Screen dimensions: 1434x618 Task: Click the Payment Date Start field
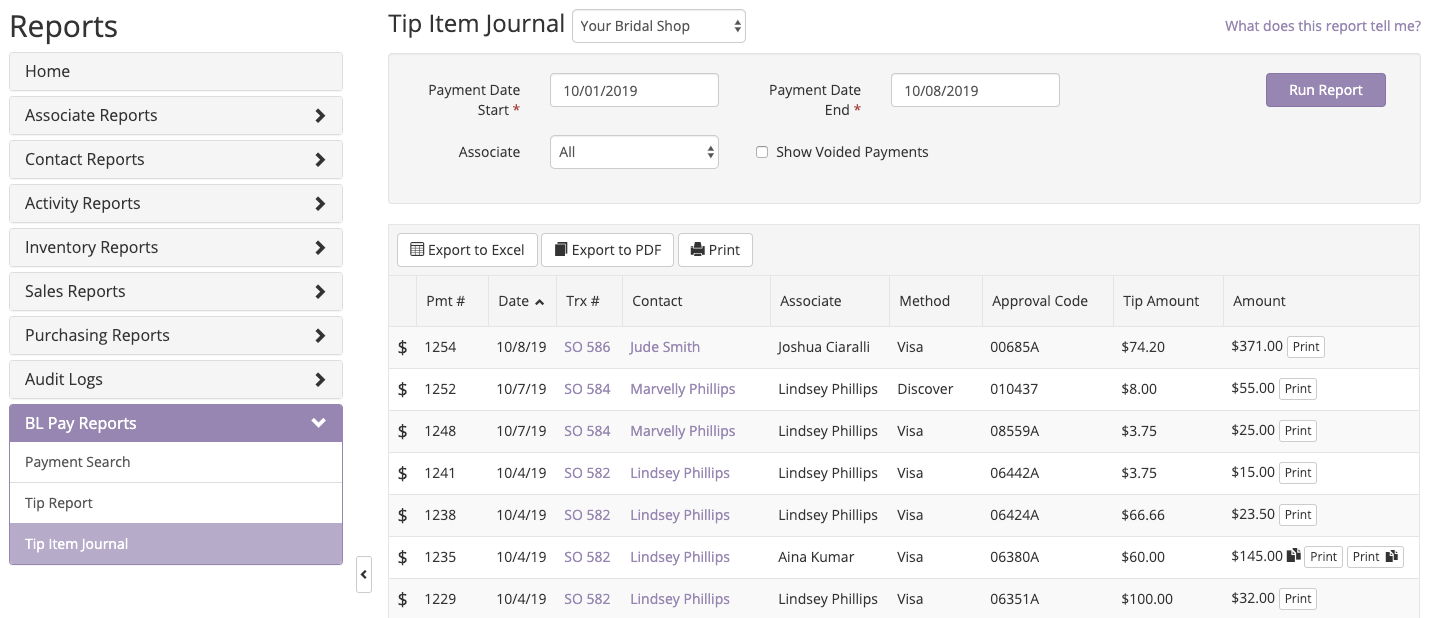(x=634, y=90)
